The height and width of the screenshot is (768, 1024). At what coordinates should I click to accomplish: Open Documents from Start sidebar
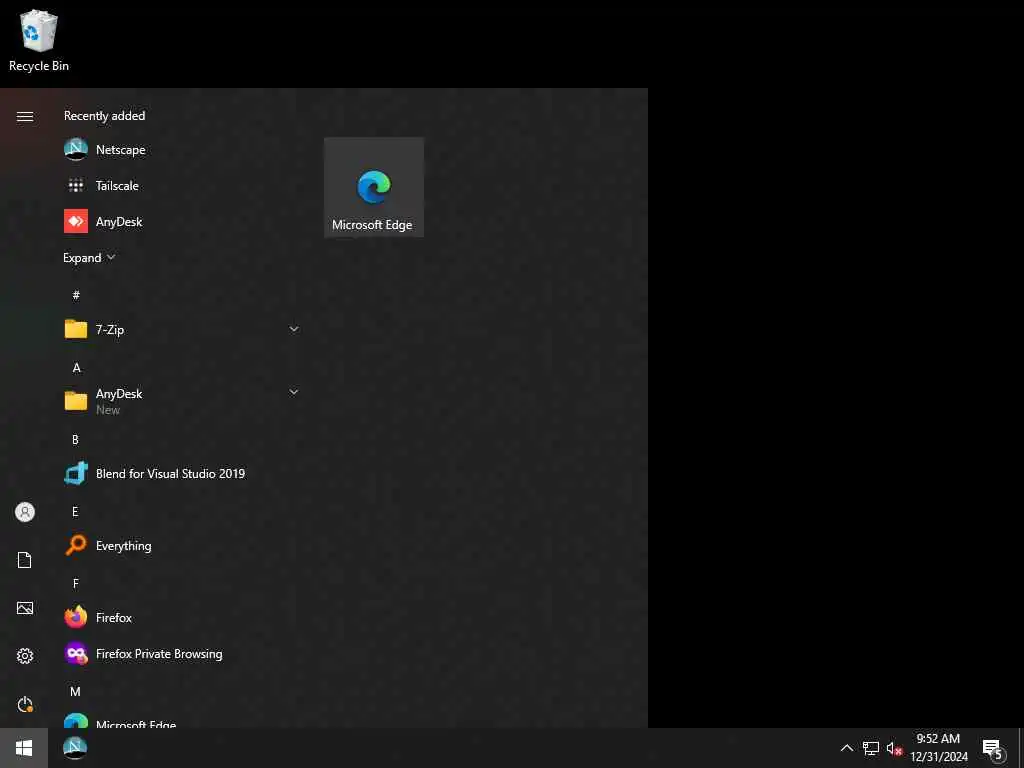25,560
